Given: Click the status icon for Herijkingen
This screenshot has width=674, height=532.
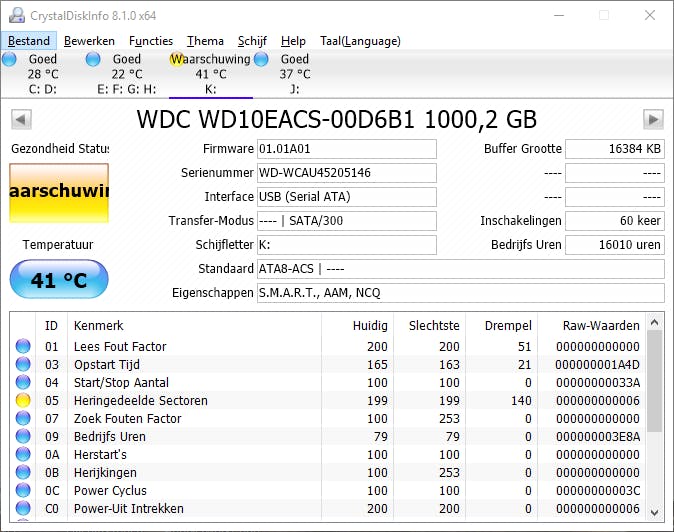Looking at the screenshot, I should pos(23,473).
